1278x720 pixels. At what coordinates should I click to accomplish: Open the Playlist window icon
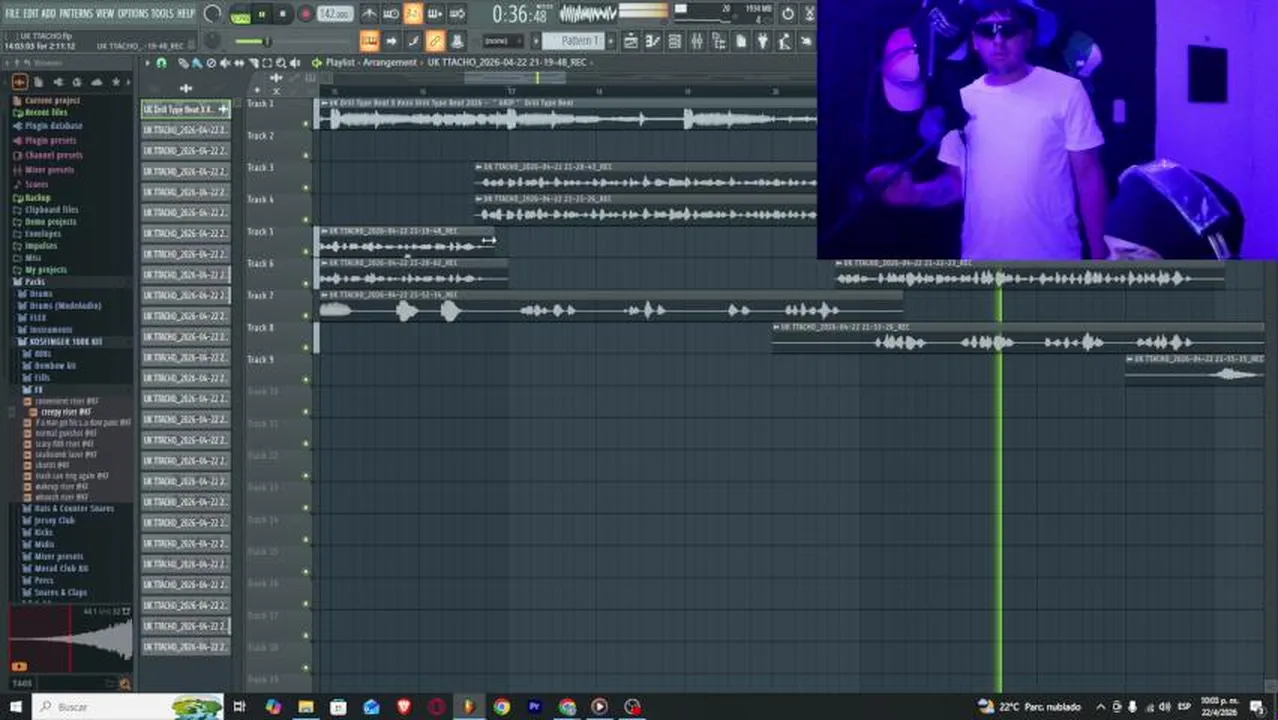point(630,41)
